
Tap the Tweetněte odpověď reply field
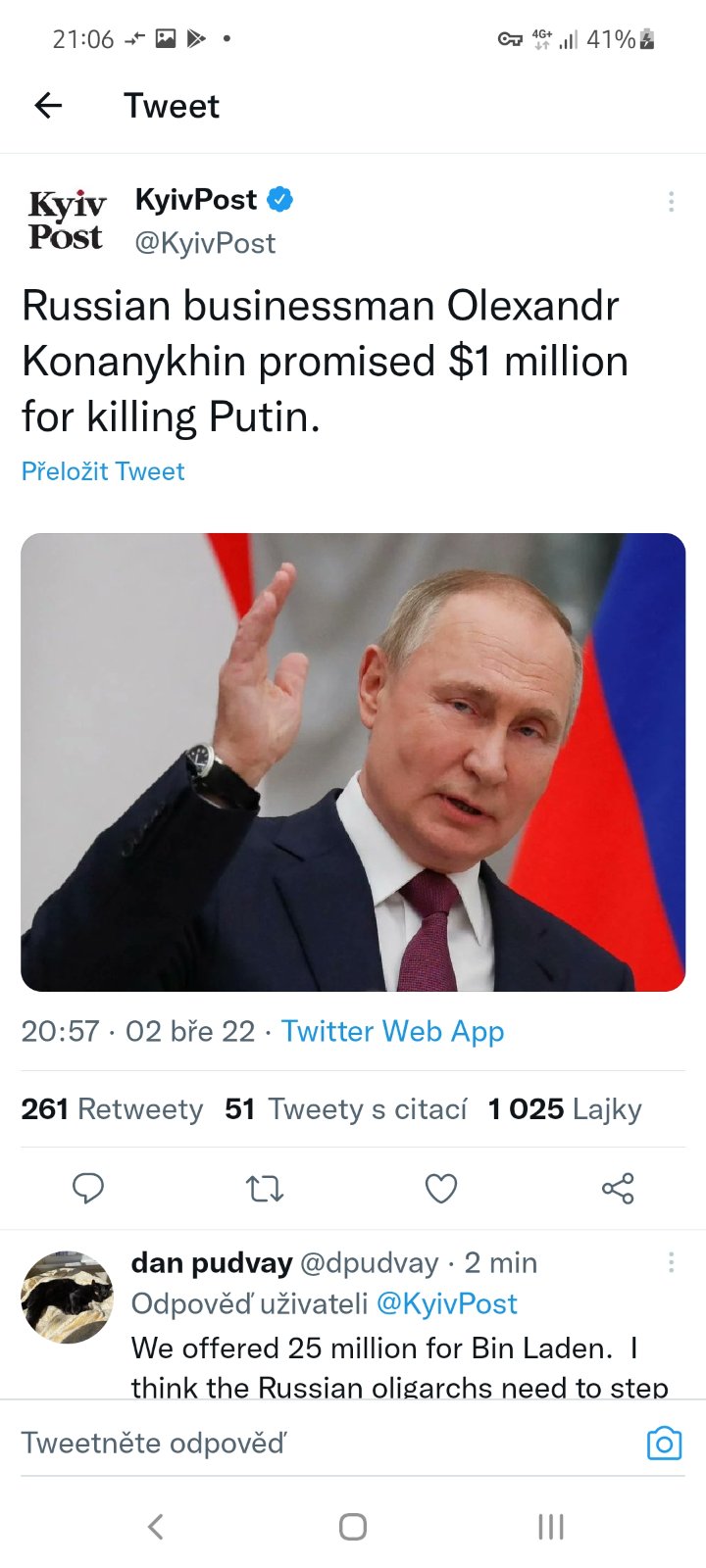point(294,1444)
